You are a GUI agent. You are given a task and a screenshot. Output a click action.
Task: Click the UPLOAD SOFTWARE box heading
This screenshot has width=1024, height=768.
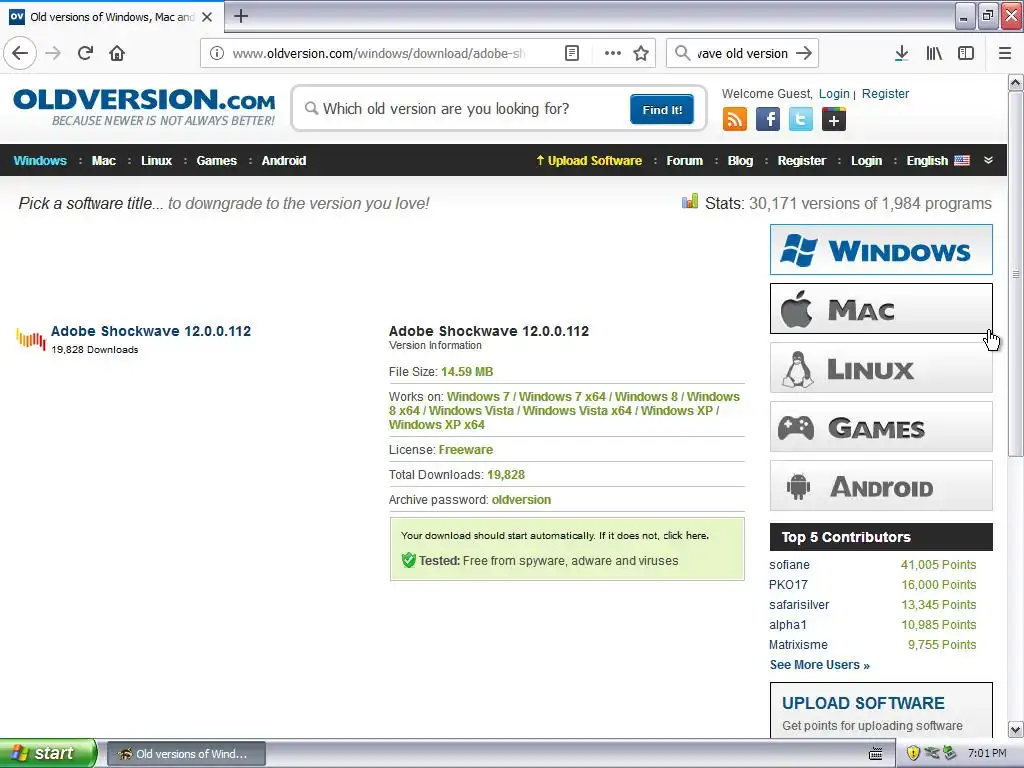(863, 703)
